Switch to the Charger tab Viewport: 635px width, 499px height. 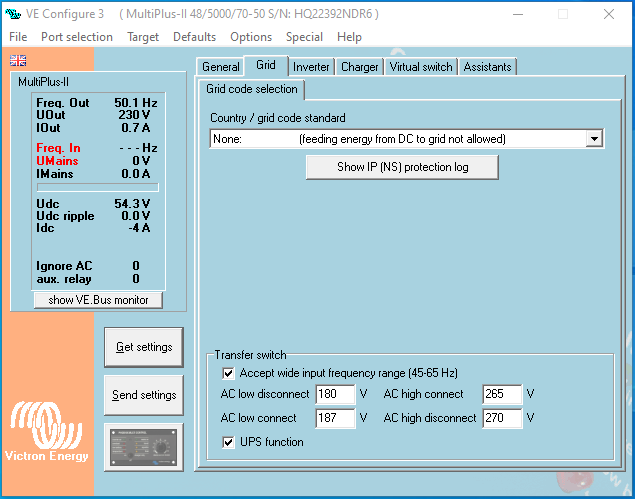click(x=359, y=67)
